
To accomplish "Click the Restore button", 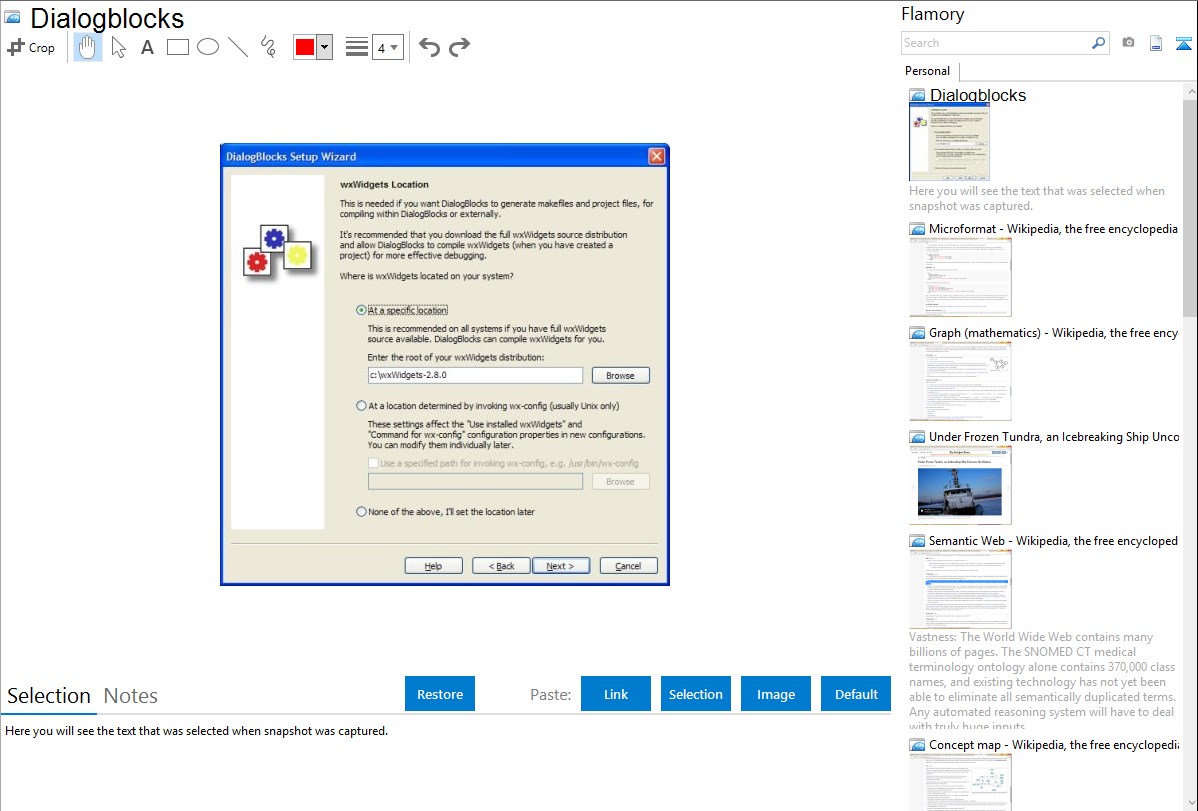I will point(440,694).
